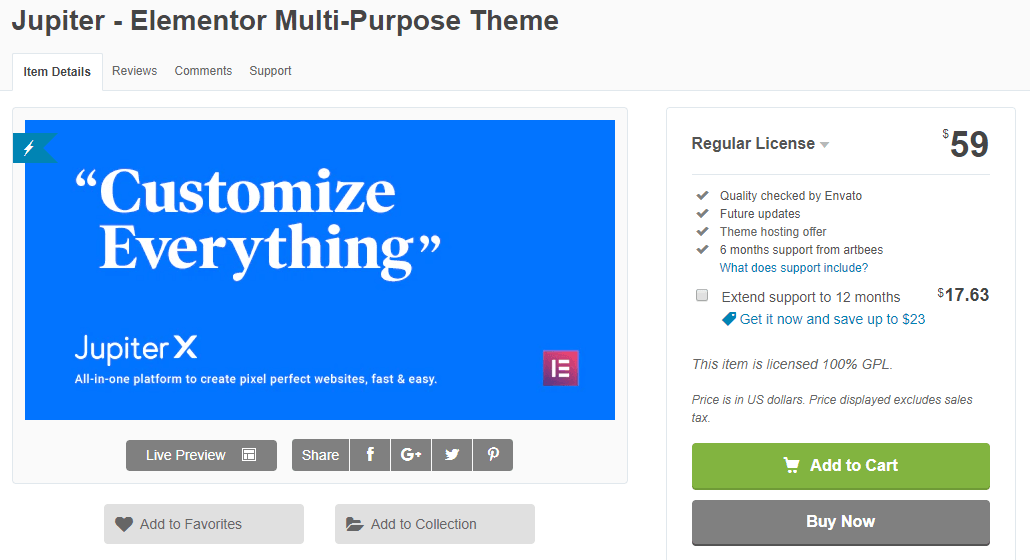Viewport: 1030px width, 560px height.
Task: Click the Customize Everything preview banner image
Action: pyautogui.click(x=320, y=270)
